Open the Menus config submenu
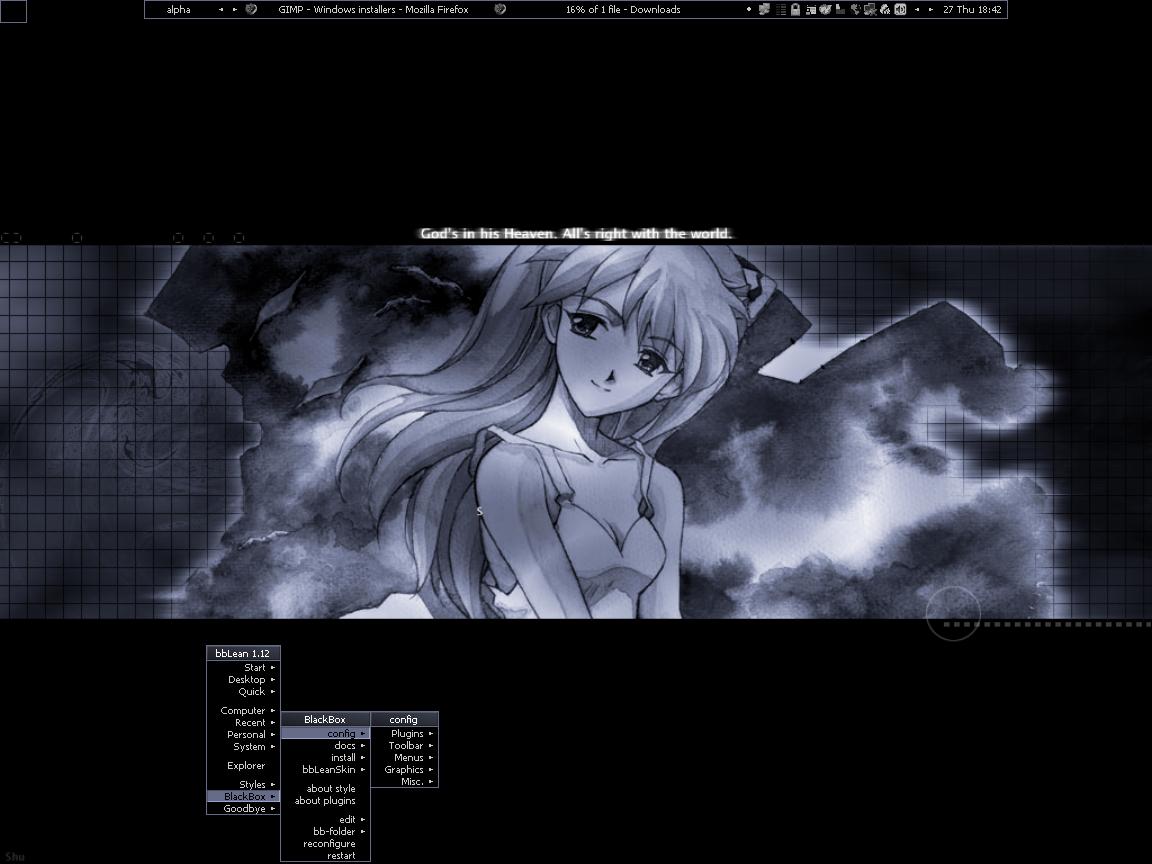 [405, 757]
